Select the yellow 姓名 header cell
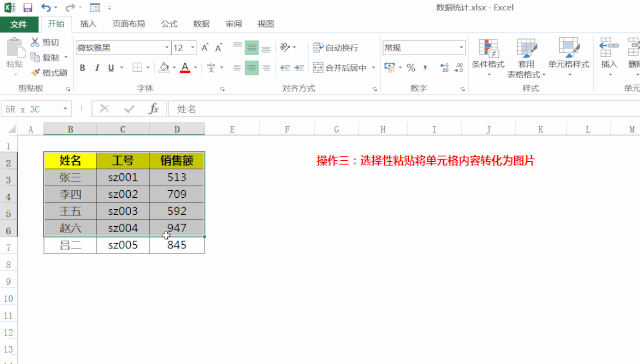The image size is (640, 364). 70,160
